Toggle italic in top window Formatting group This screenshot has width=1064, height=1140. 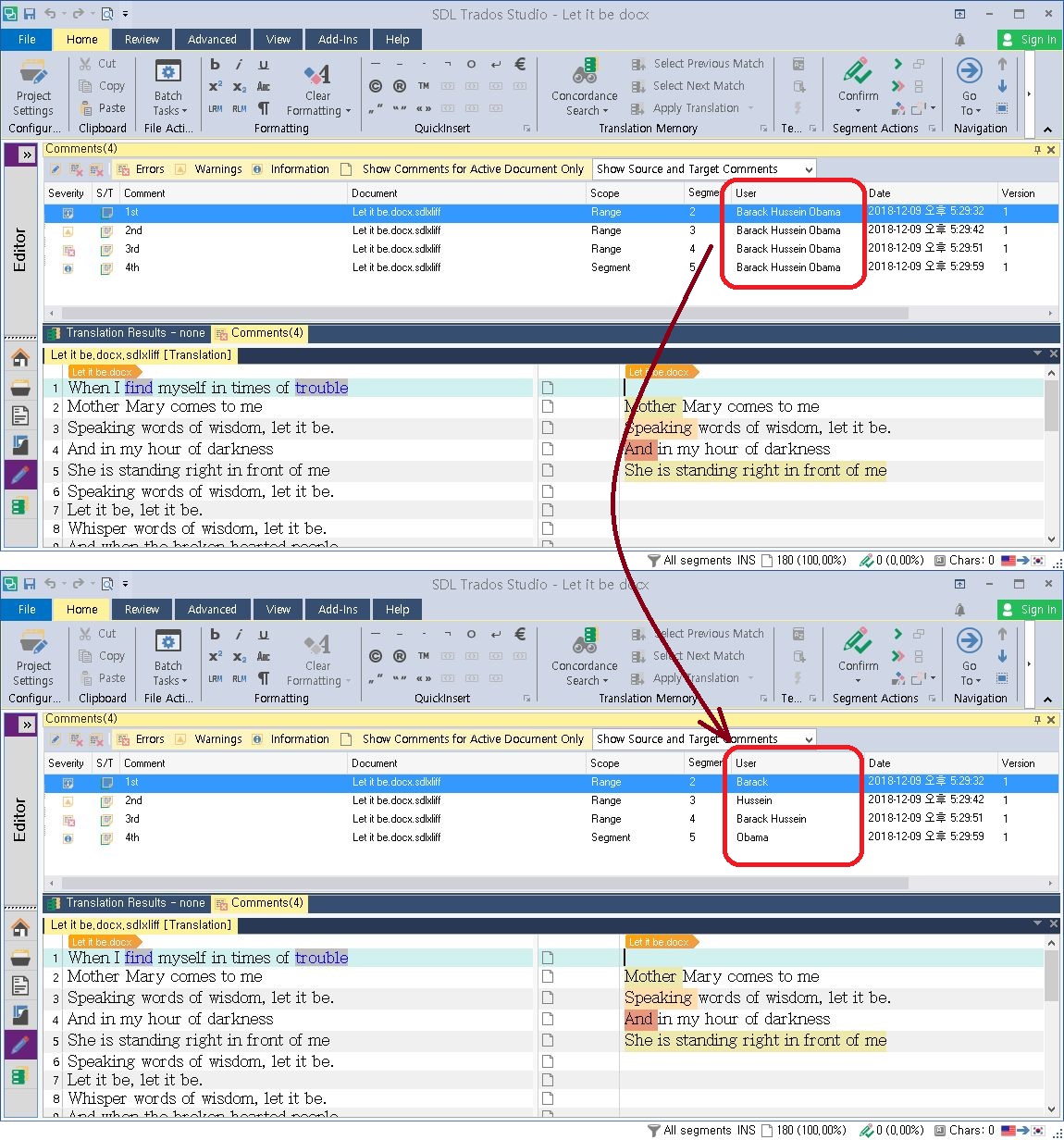(x=240, y=64)
